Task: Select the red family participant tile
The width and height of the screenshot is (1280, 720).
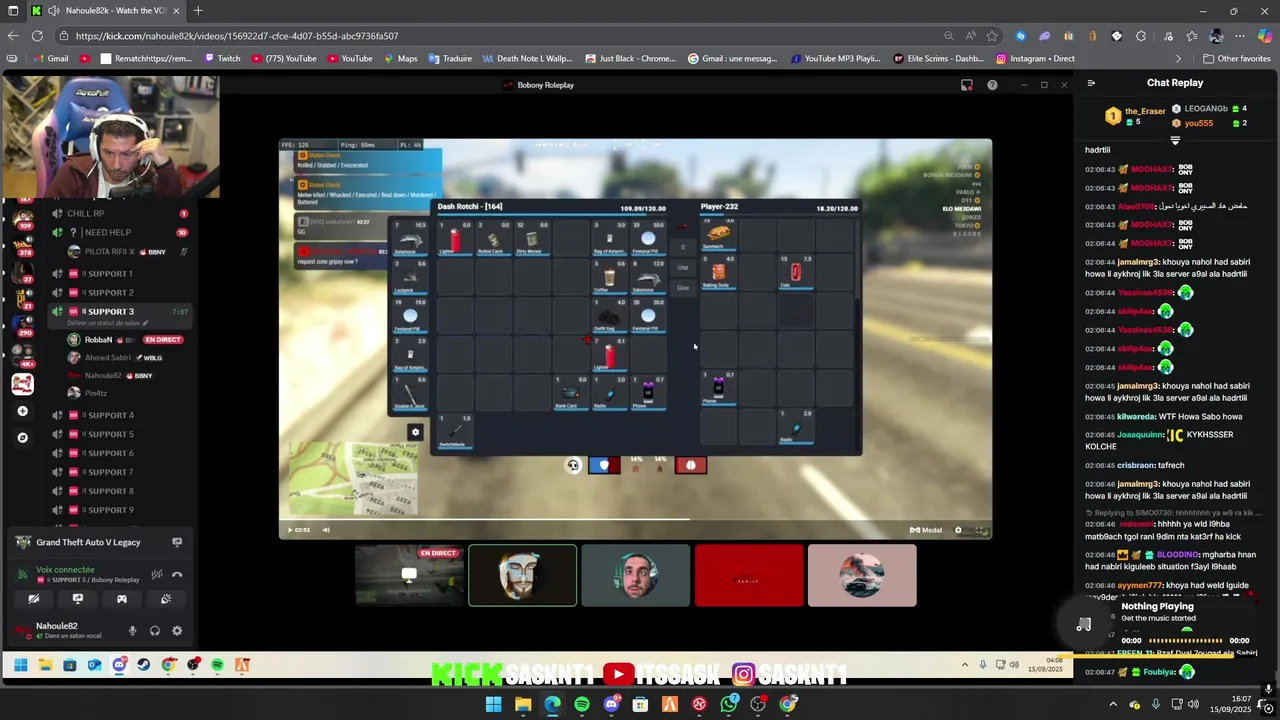Action: point(749,575)
